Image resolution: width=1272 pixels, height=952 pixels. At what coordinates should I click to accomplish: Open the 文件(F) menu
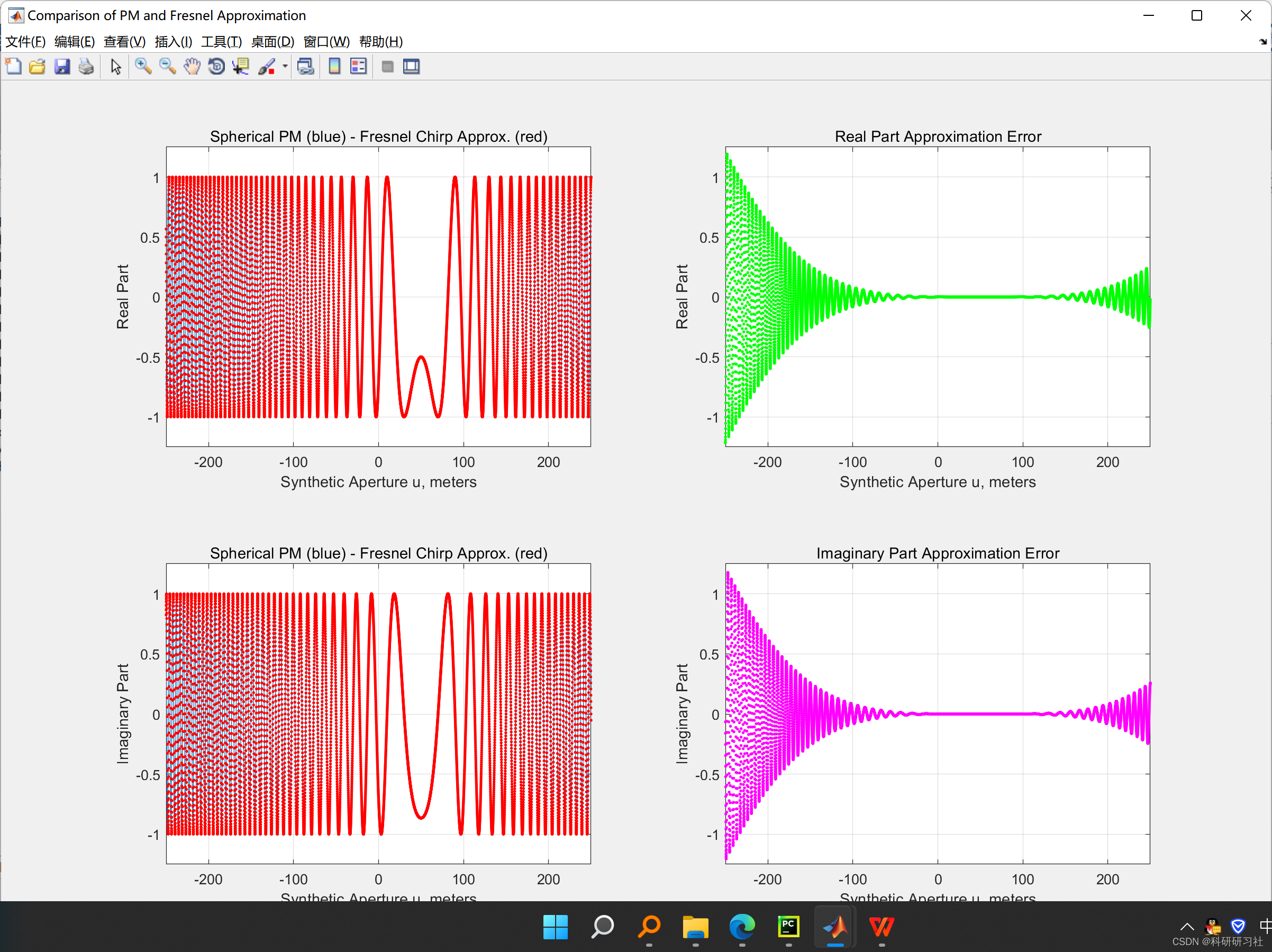[x=25, y=41]
